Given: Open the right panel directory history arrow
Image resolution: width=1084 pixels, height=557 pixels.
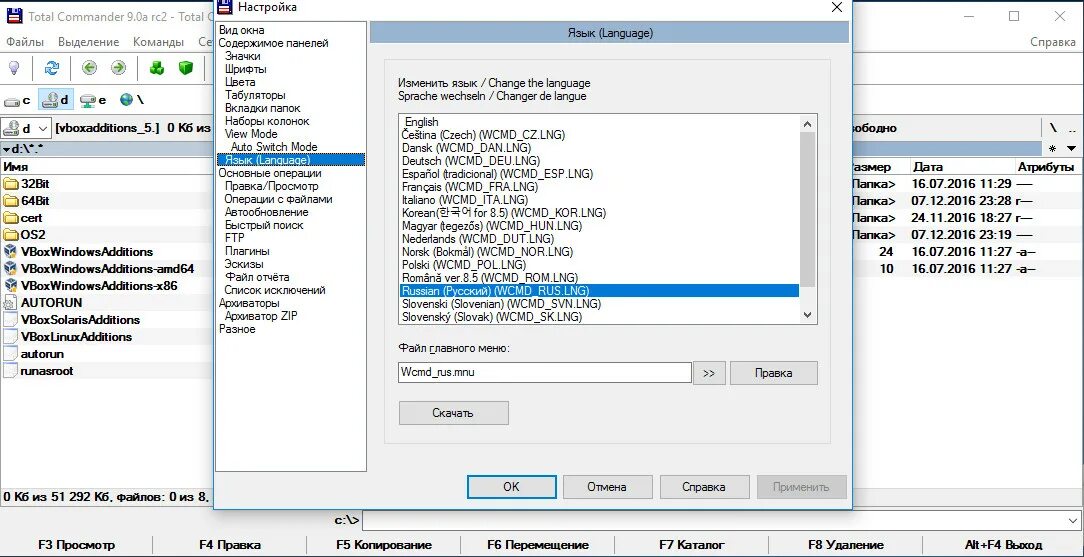Looking at the screenshot, I should [1071, 149].
